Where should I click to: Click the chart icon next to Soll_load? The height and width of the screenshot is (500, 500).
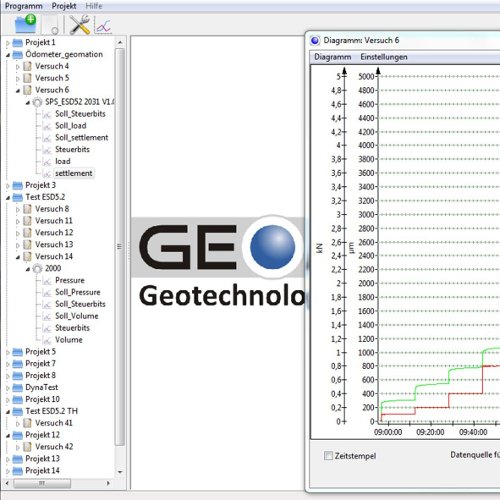click(x=47, y=126)
